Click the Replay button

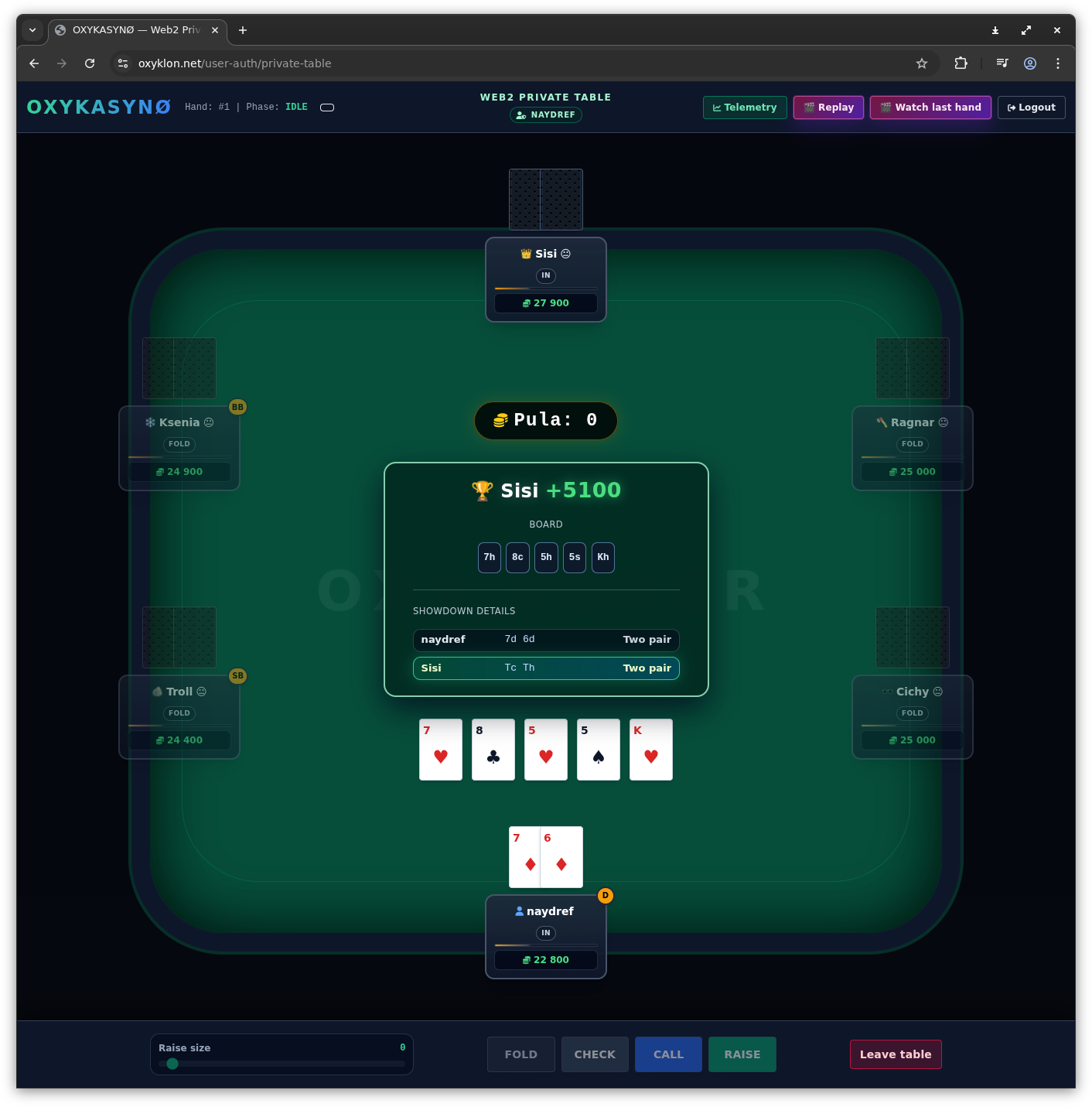tap(828, 108)
